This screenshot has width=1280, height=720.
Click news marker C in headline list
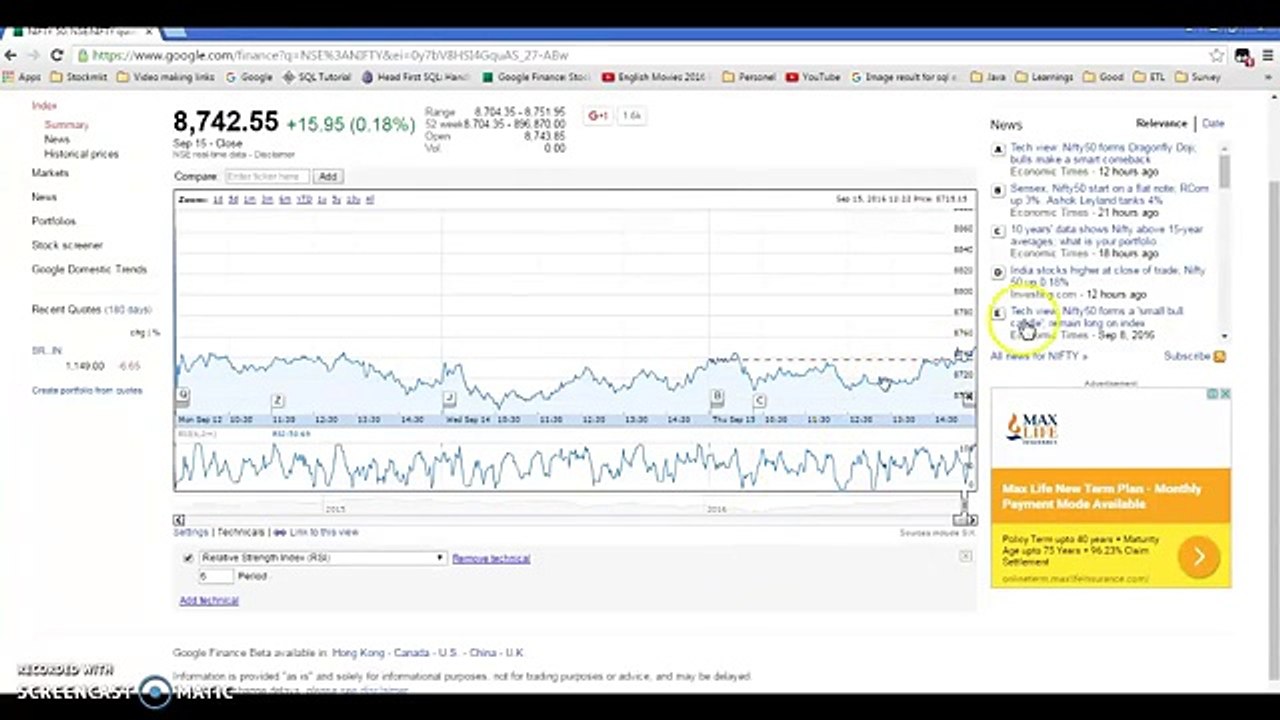coord(998,232)
